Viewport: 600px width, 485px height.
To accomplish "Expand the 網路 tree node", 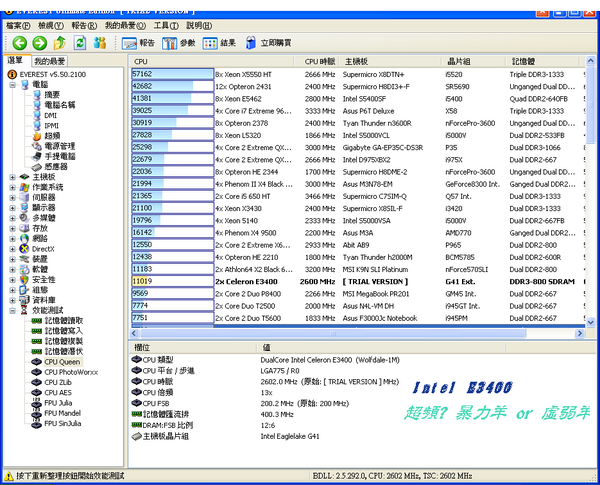I will coord(12,238).
